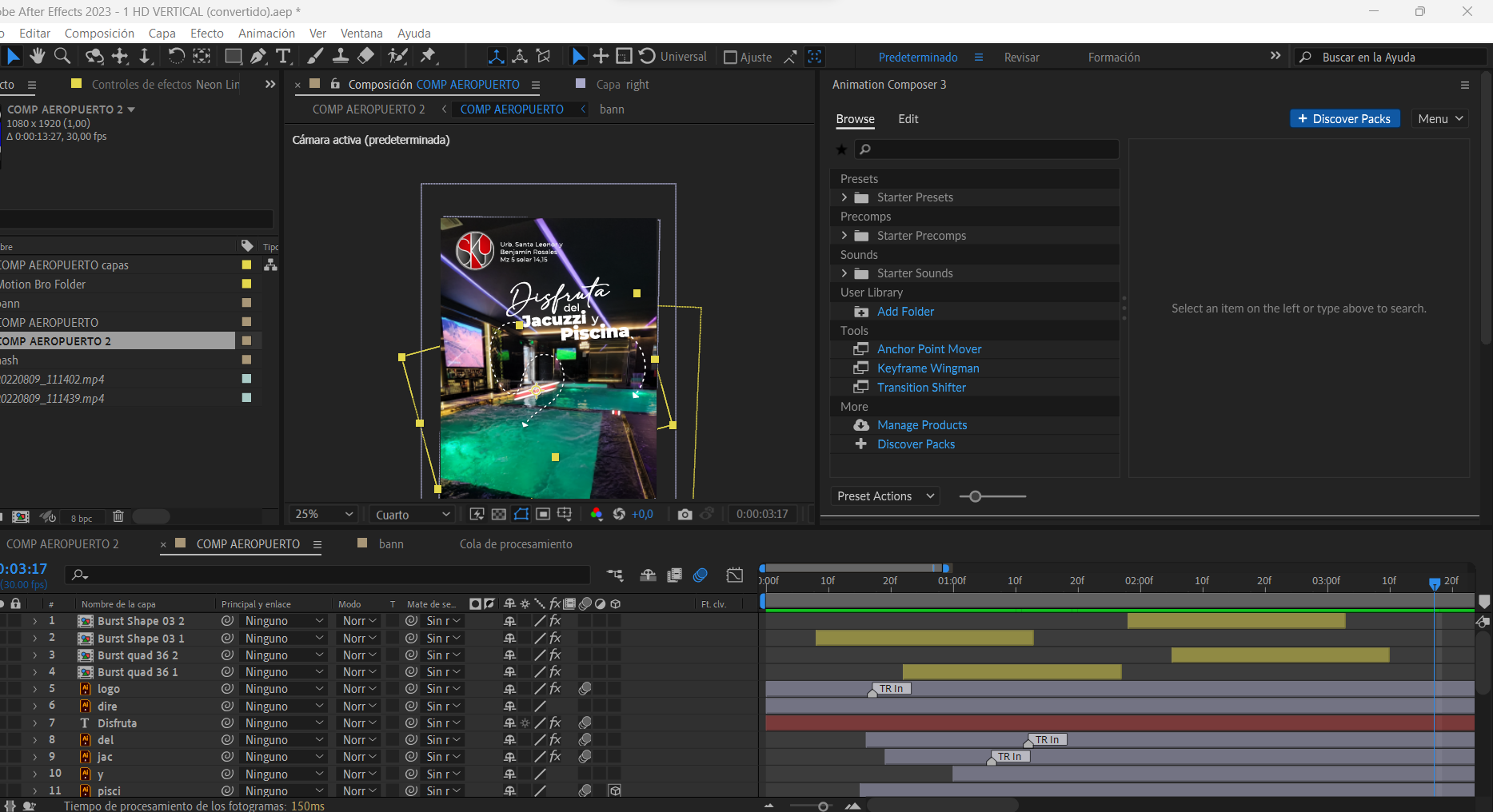Expand the Starter Presets folder
1493x812 pixels.
pos(844,197)
